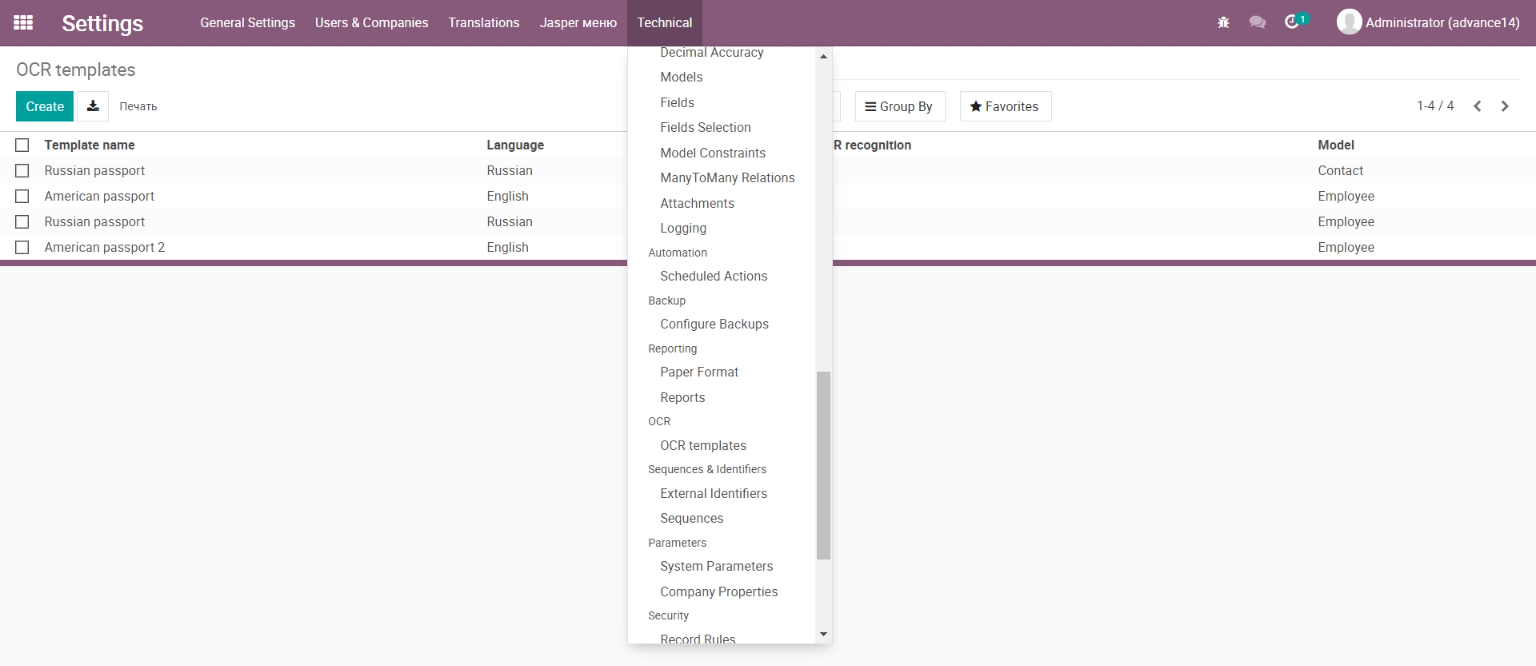Click the download export icon button
The width and height of the screenshot is (1536, 666).
[93, 106]
